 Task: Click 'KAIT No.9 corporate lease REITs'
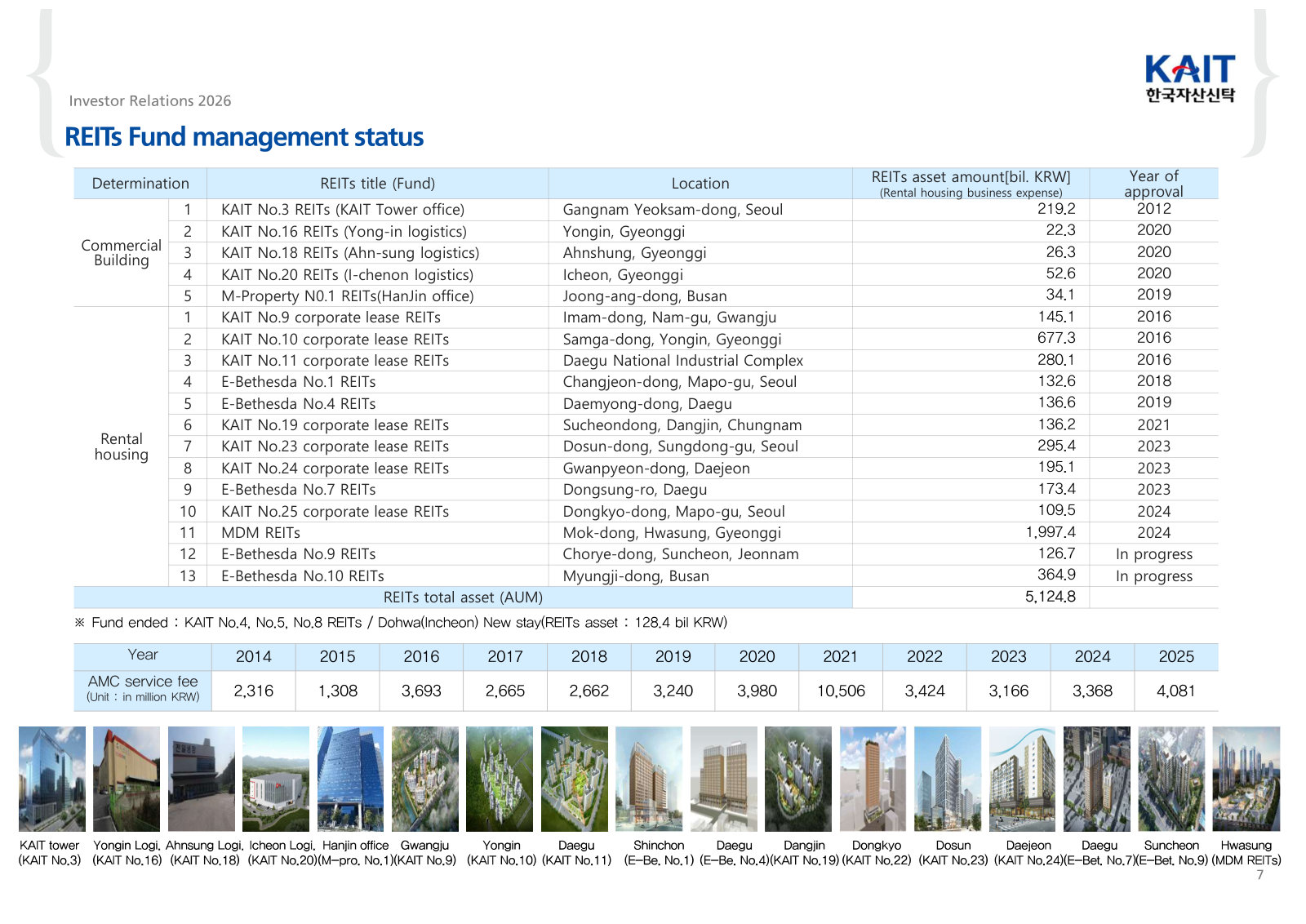[x=331, y=318]
